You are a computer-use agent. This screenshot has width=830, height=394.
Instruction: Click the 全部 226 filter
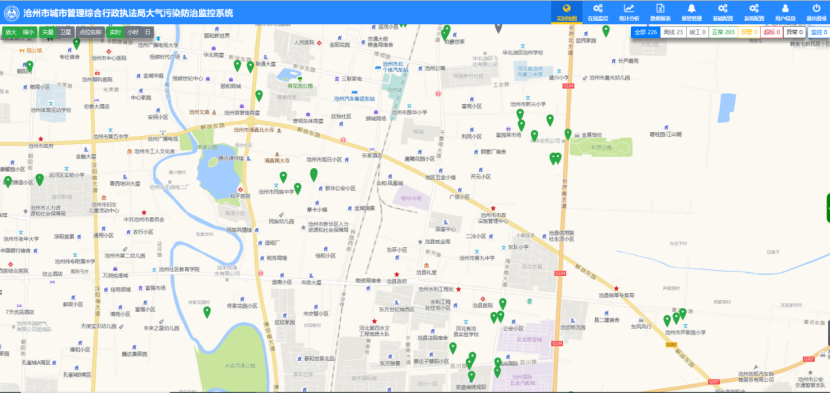[x=646, y=32]
